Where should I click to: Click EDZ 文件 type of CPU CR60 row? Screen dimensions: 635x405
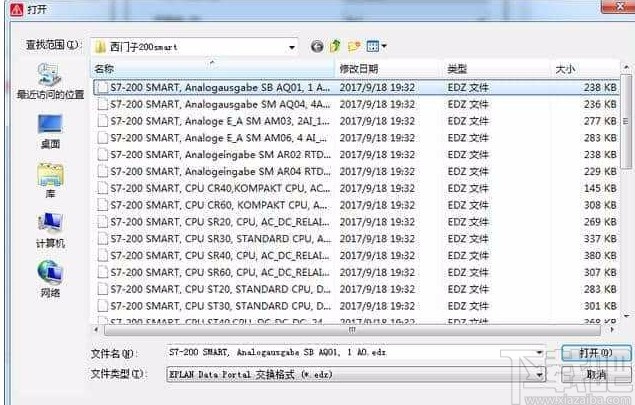point(468,205)
